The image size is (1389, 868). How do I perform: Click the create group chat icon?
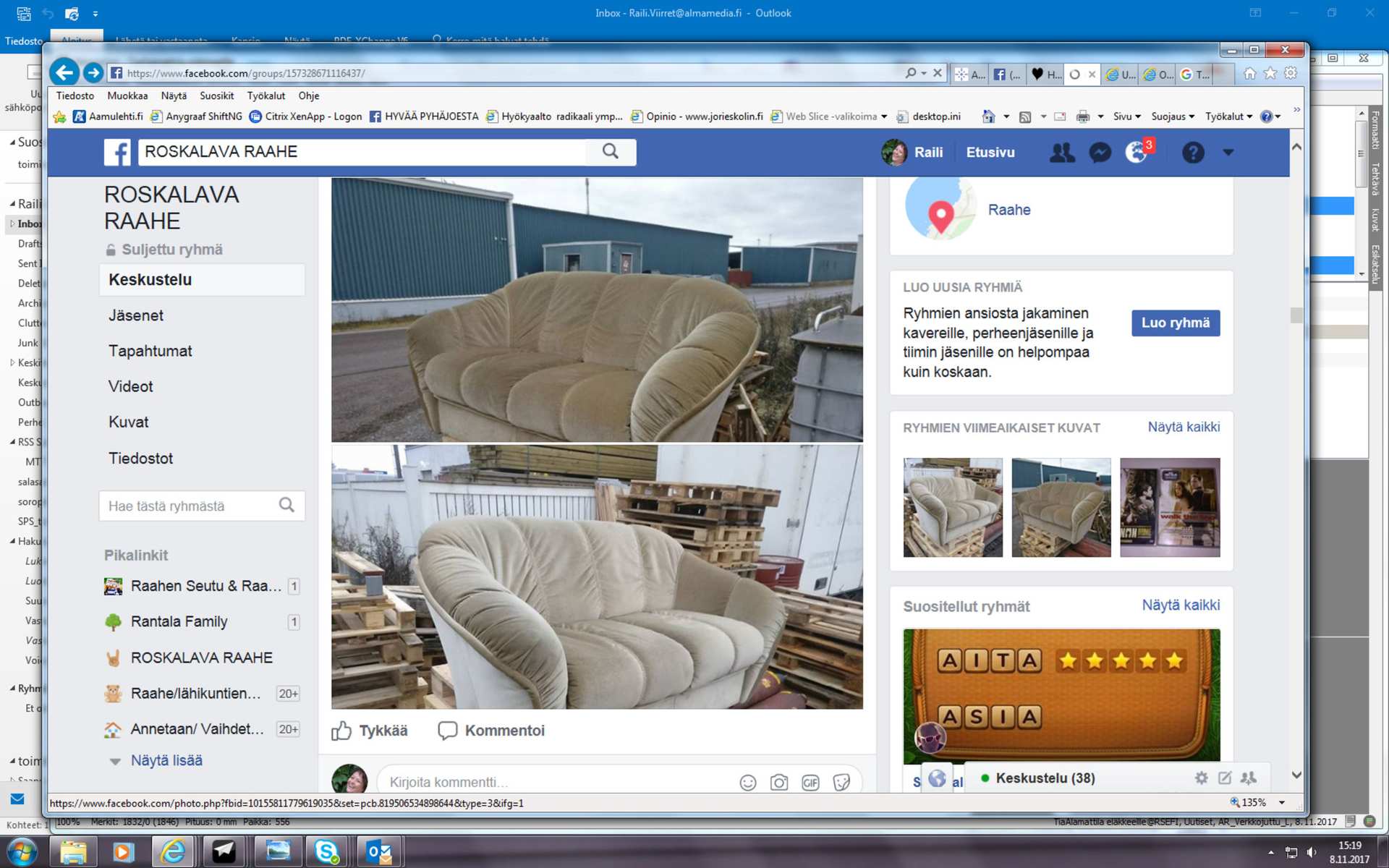coord(1249,778)
